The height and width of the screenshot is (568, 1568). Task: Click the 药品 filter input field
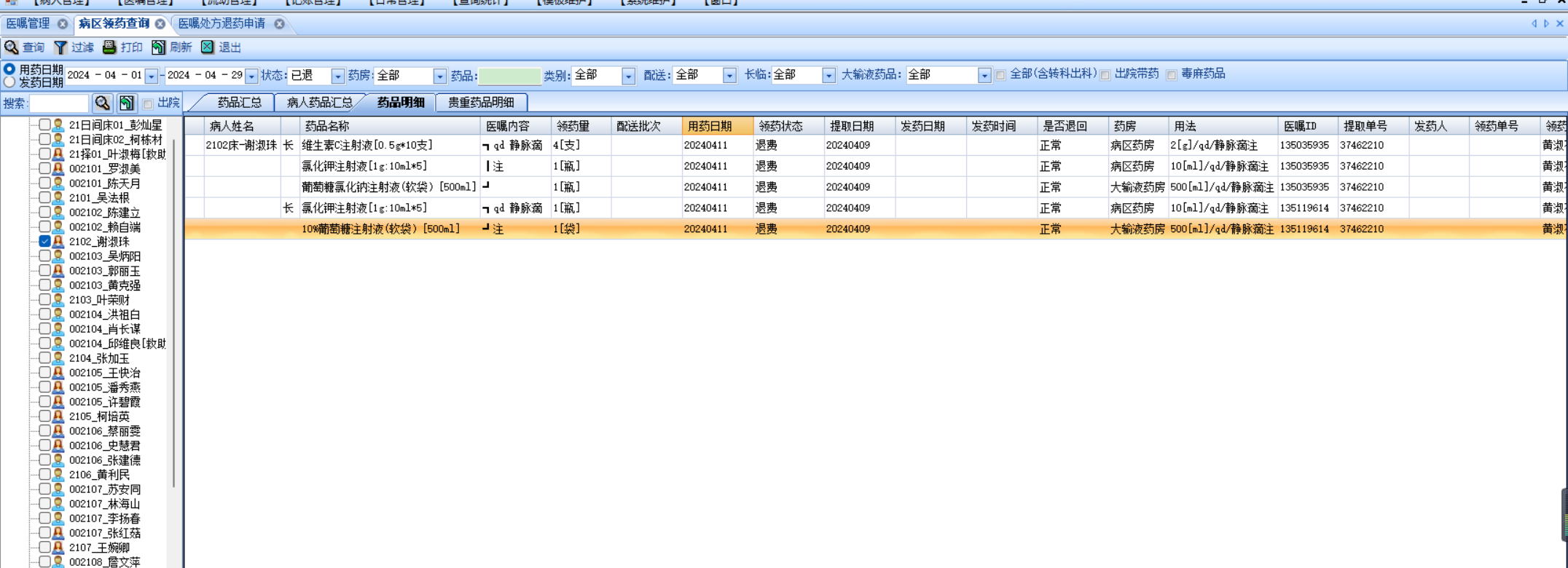pyautogui.click(x=509, y=76)
